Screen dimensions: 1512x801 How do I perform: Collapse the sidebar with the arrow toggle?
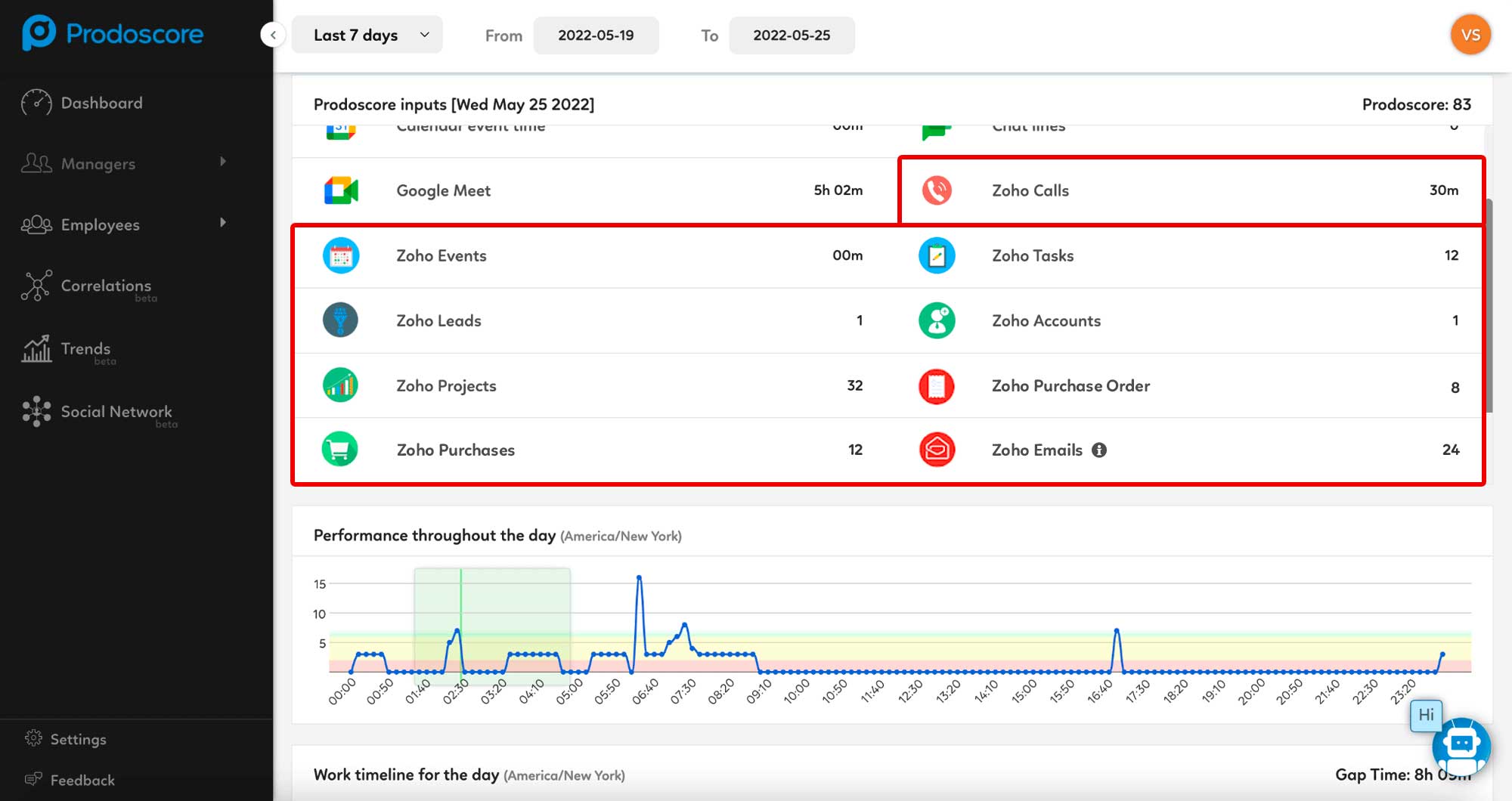(x=273, y=35)
